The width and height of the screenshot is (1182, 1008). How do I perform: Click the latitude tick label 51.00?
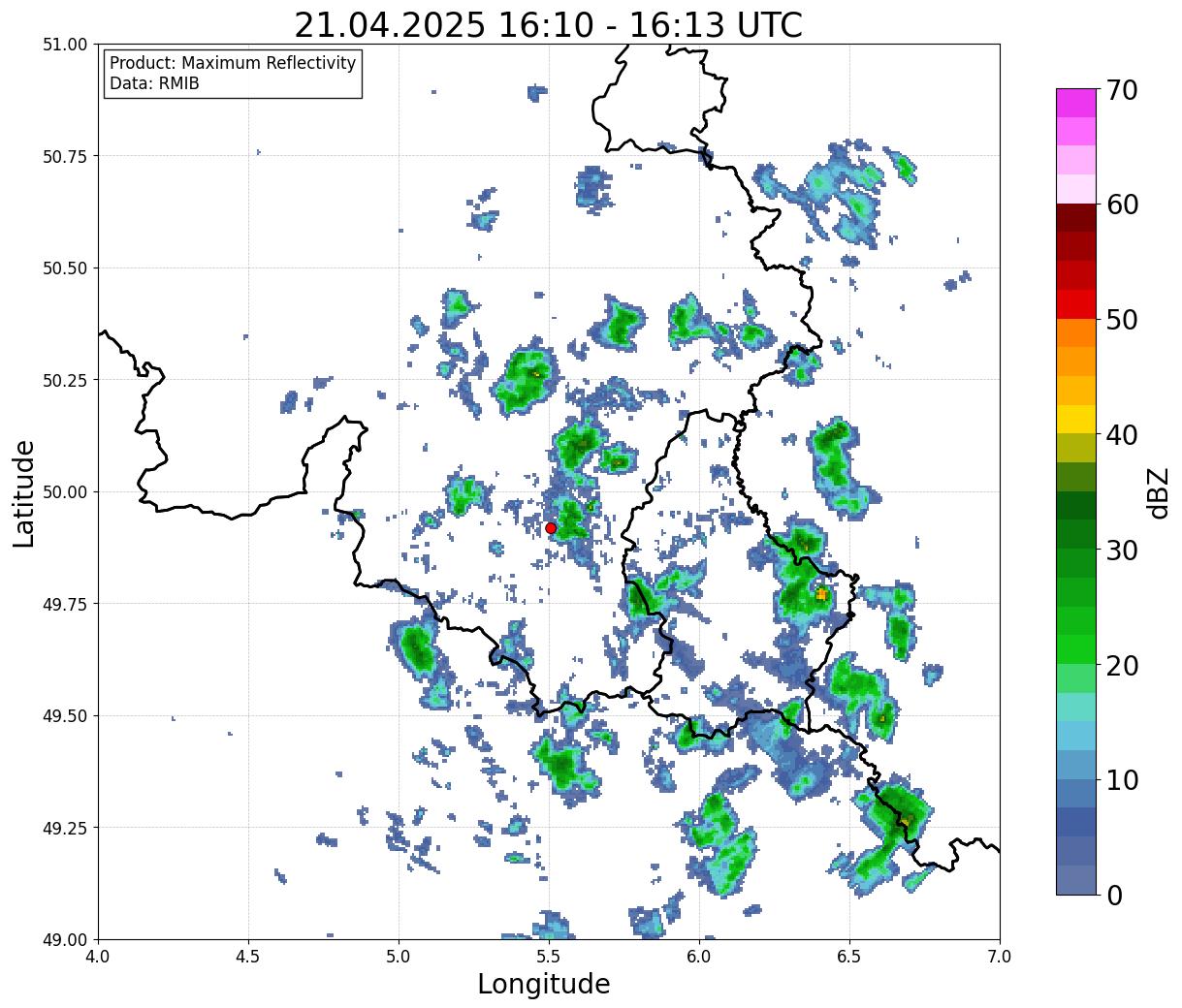click(x=65, y=45)
